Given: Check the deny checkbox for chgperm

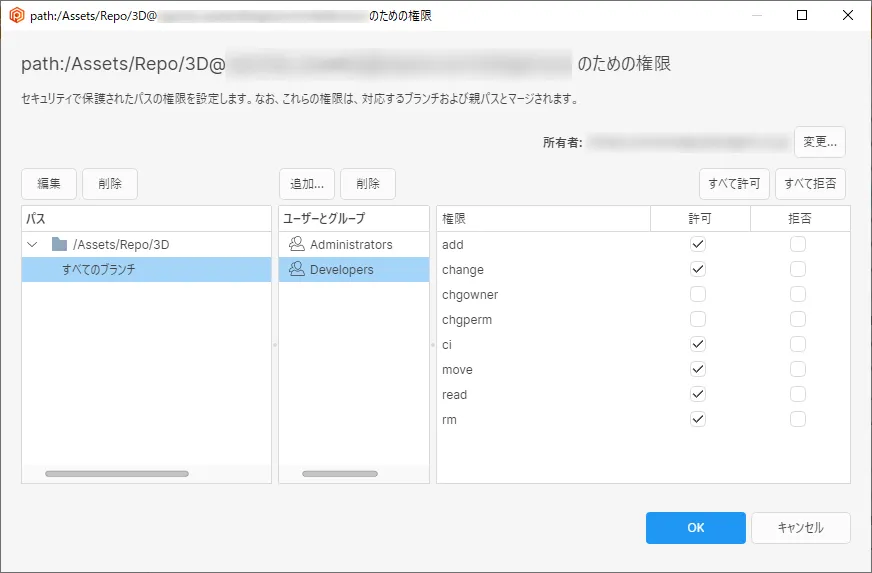Looking at the screenshot, I should coord(797,319).
